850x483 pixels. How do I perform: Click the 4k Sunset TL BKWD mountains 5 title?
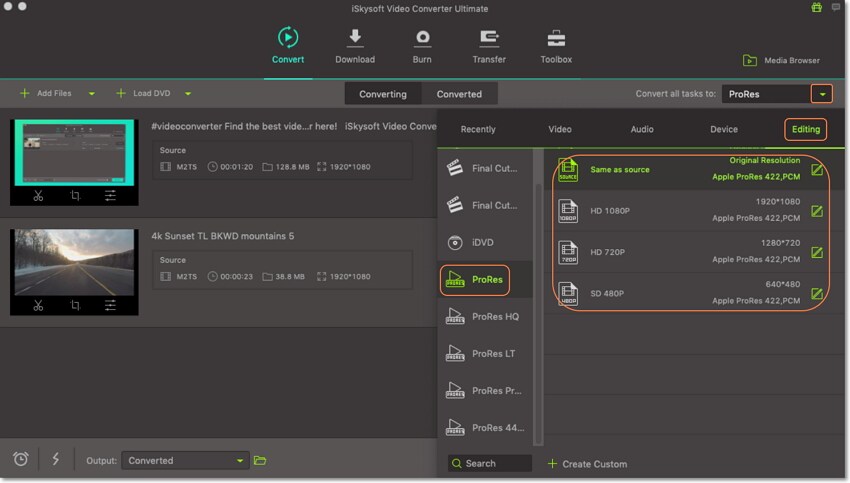click(x=223, y=236)
